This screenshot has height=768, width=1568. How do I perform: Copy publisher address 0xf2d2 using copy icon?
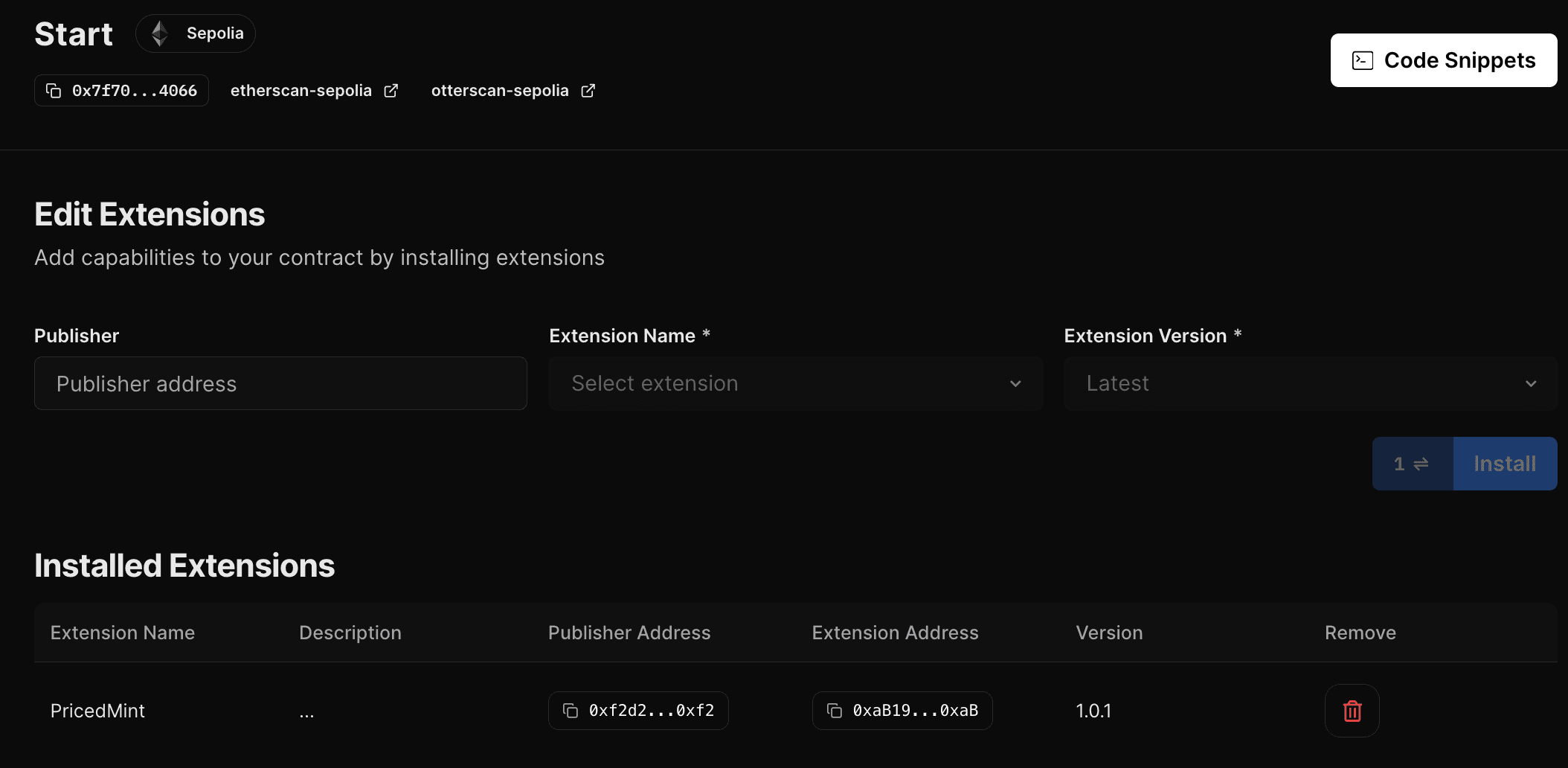pyautogui.click(x=571, y=711)
